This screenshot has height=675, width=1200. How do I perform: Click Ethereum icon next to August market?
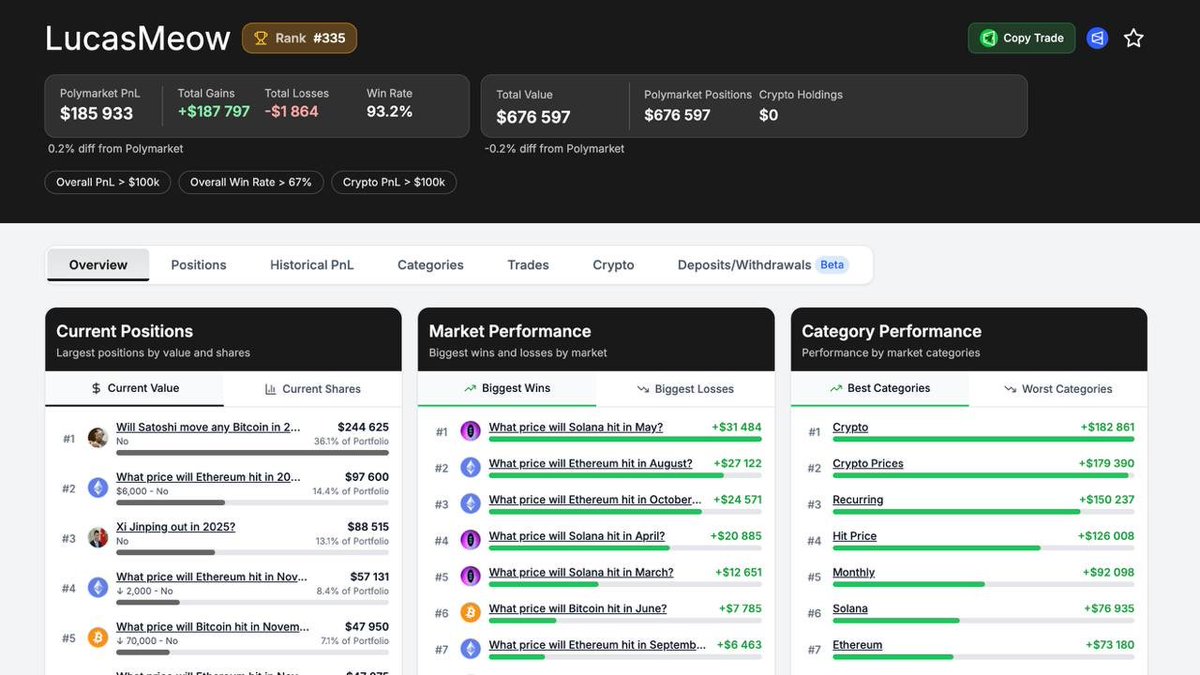point(470,467)
